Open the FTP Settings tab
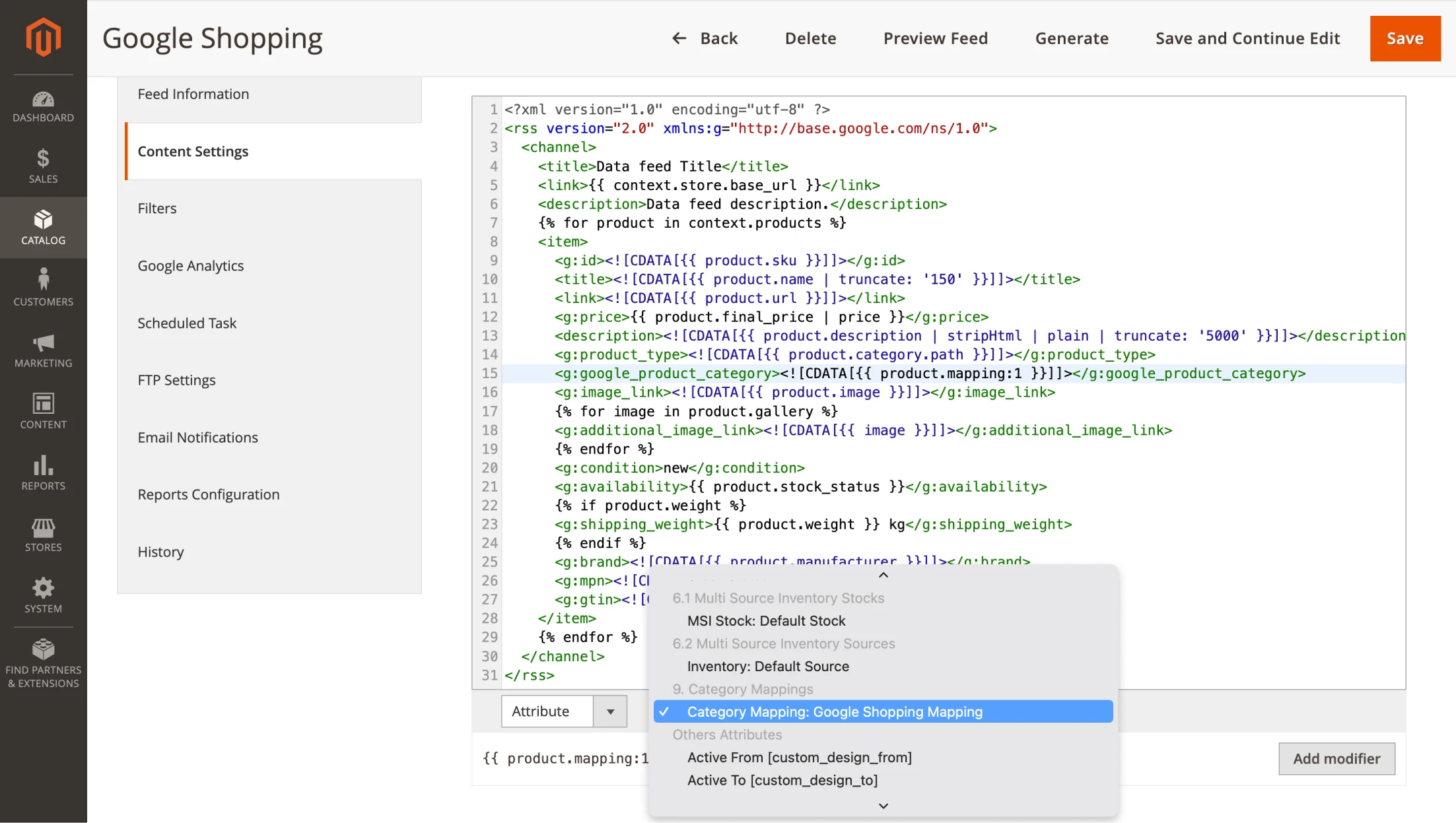 tap(176, 380)
